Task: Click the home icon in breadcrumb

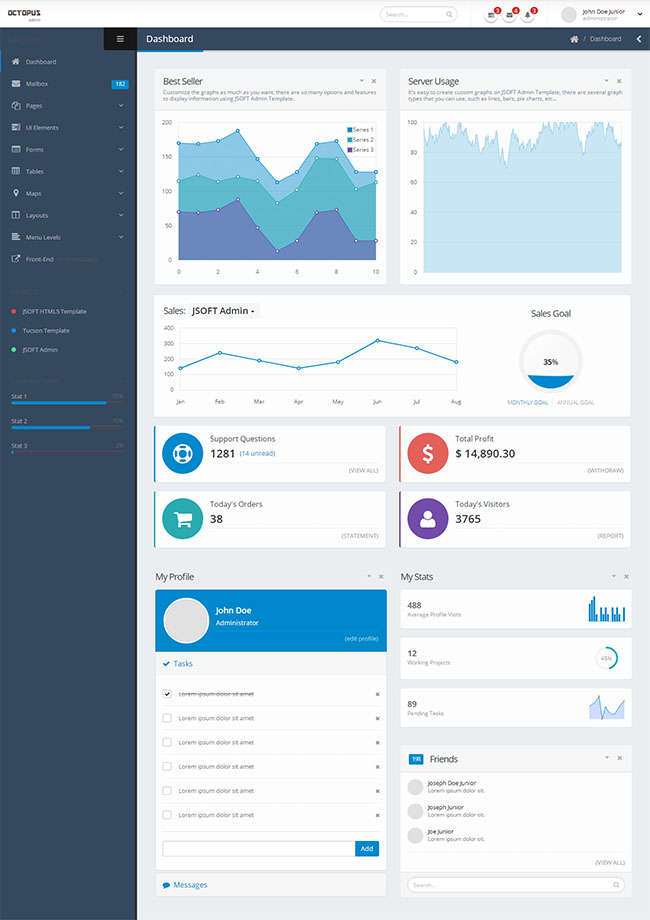Action: click(x=574, y=39)
